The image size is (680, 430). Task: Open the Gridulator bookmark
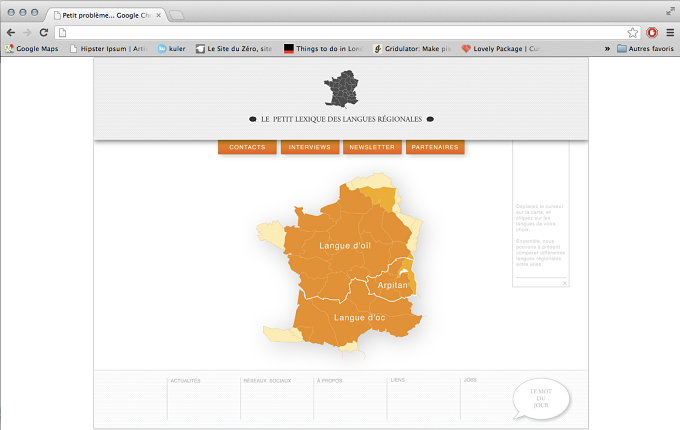pos(412,49)
